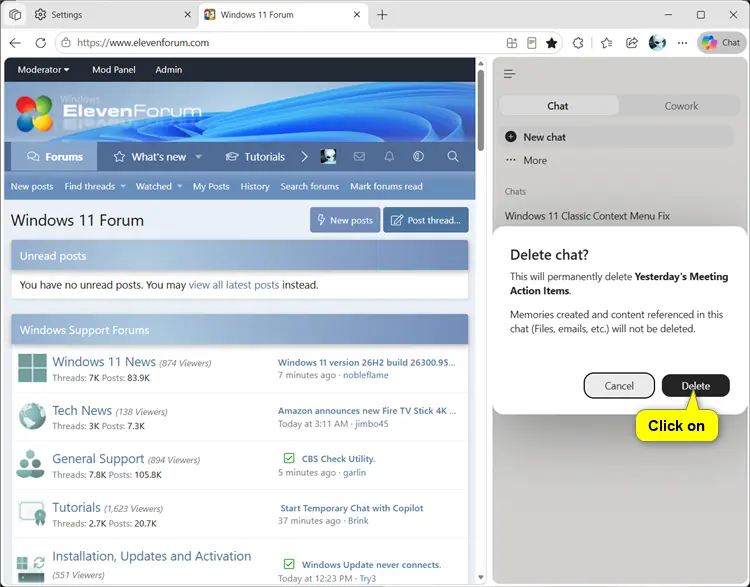Open CBS Check Utility thread
Screen dimensions: 750x587
coord(338,459)
